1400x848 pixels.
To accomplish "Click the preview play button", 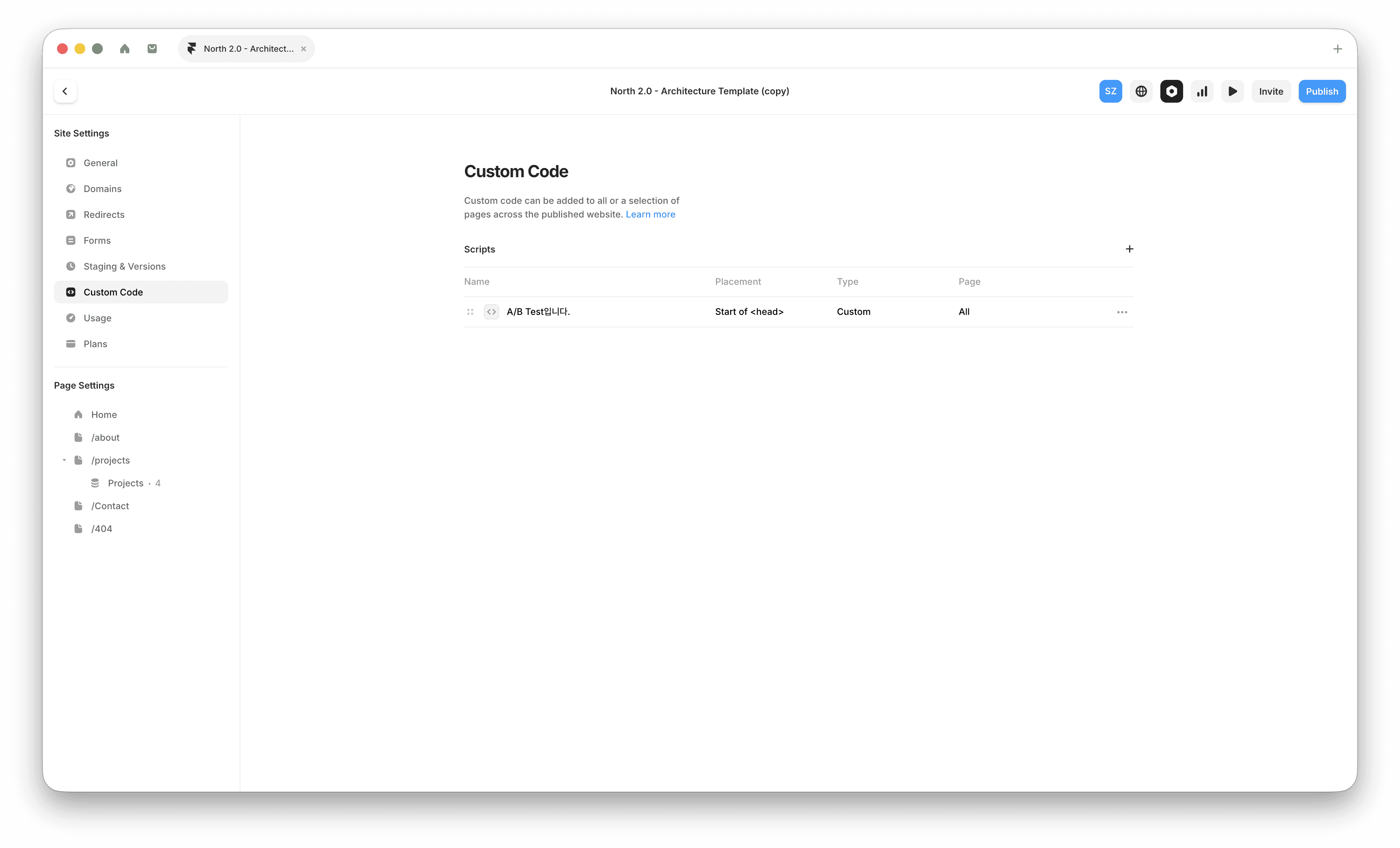I will [1232, 91].
